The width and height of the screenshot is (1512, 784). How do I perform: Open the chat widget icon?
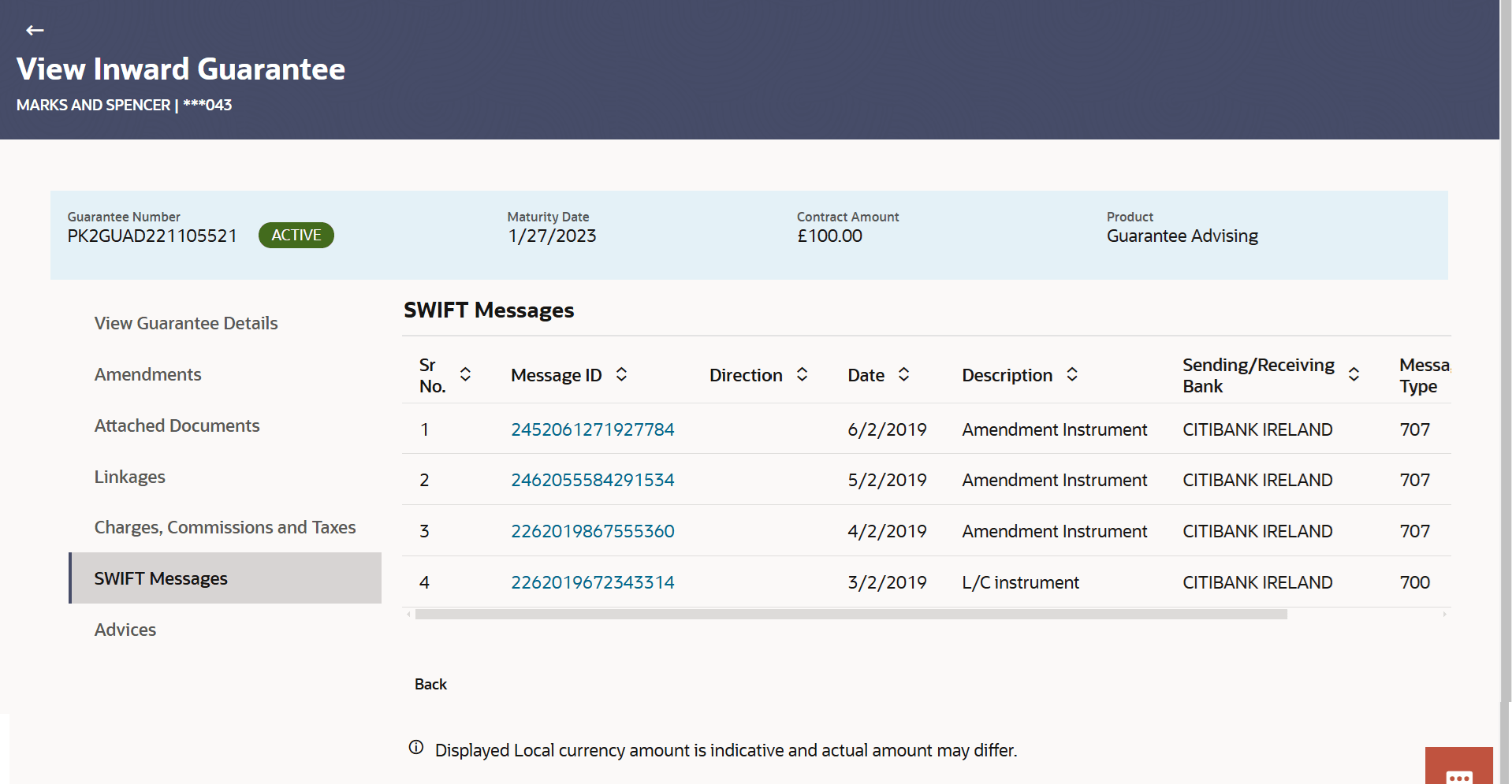tap(1458, 769)
